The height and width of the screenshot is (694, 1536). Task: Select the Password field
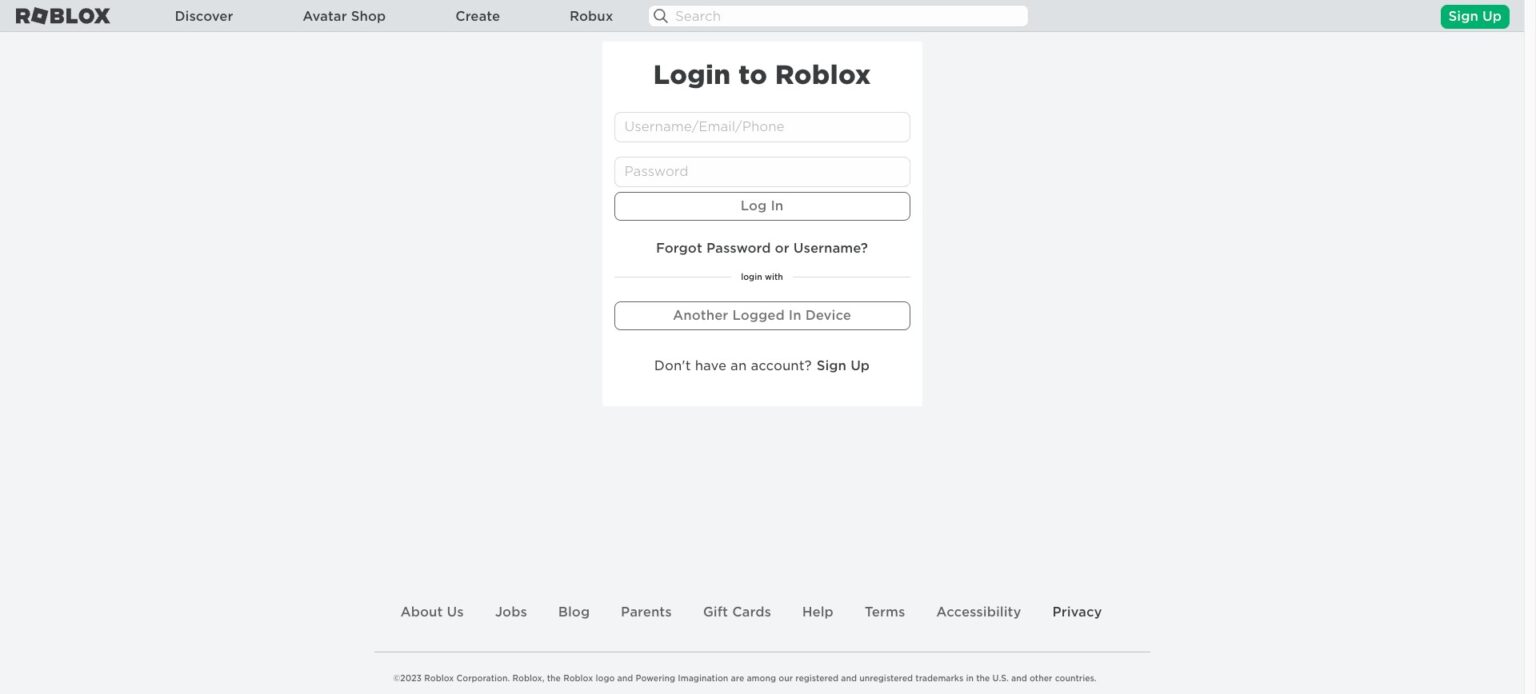761,171
